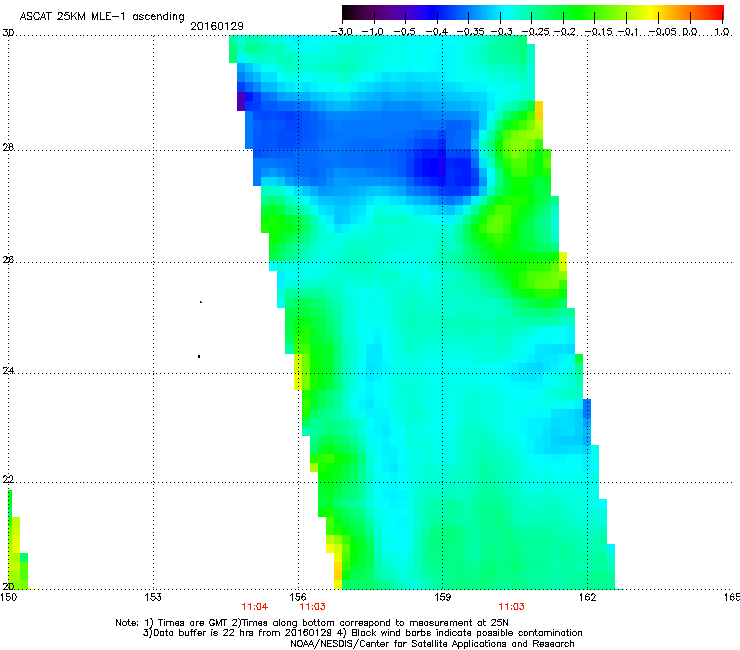
Task: Click latitude label 30
Action: 8,33
